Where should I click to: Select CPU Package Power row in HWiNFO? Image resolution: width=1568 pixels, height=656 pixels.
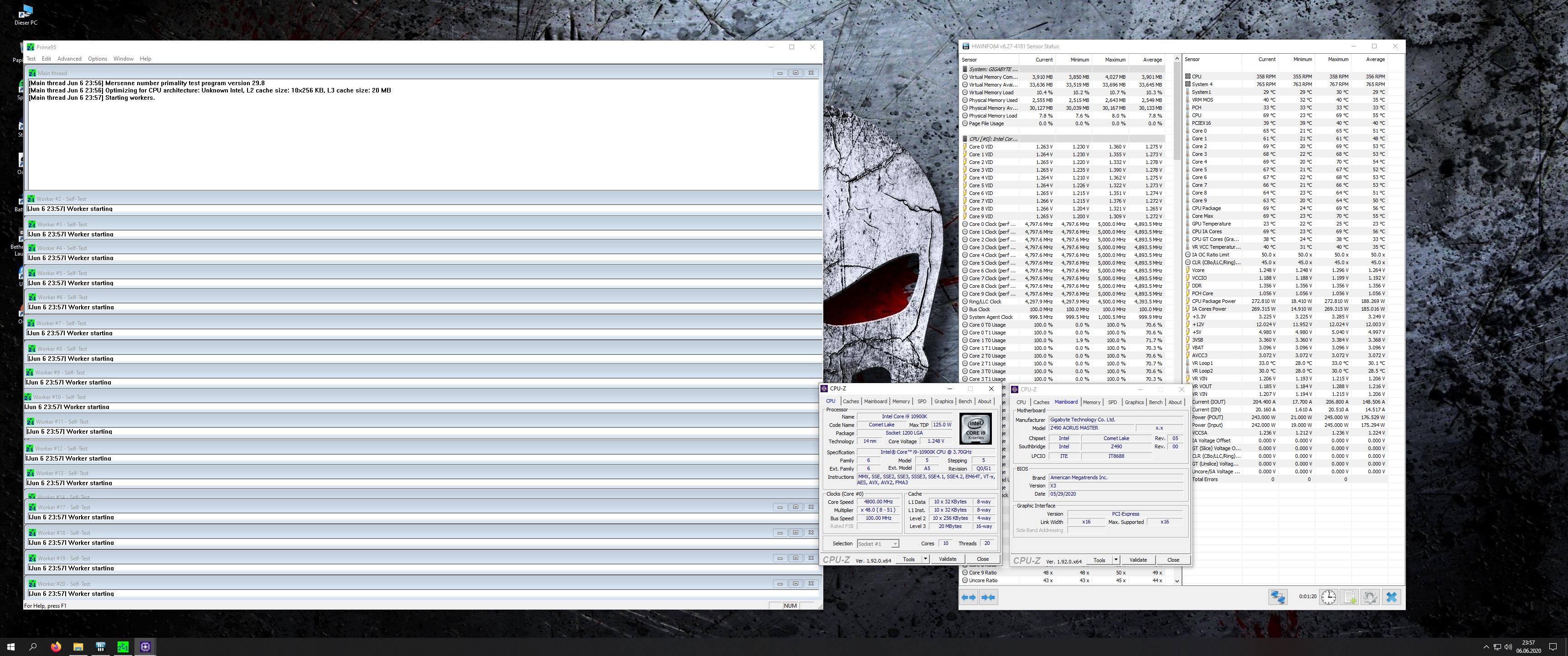(1286, 301)
